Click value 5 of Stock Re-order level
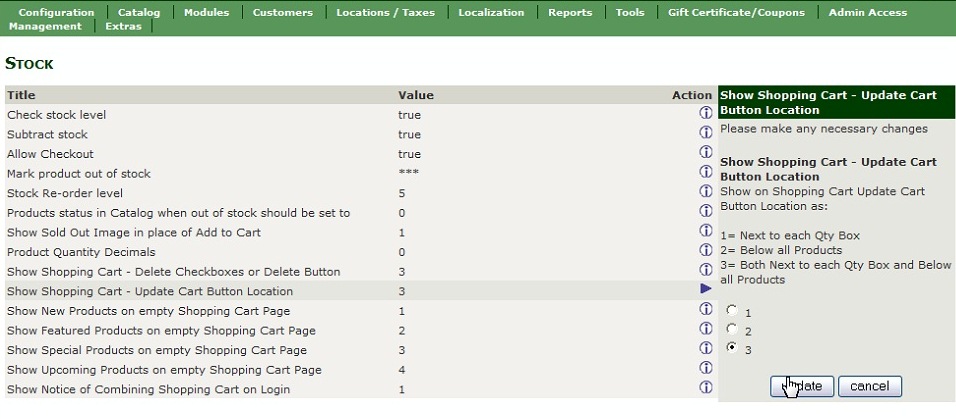This screenshot has width=956, height=419. (x=402, y=193)
